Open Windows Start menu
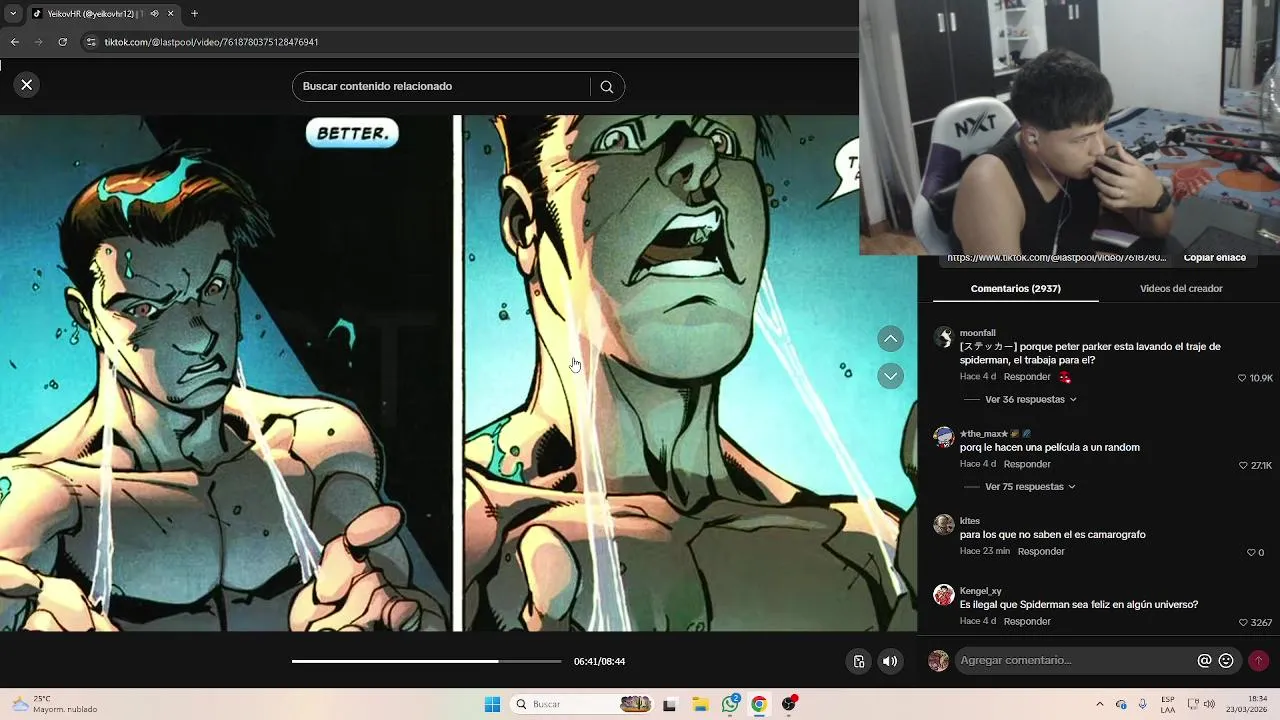This screenshot has height=720, width=1280. [x=492, y=705]
